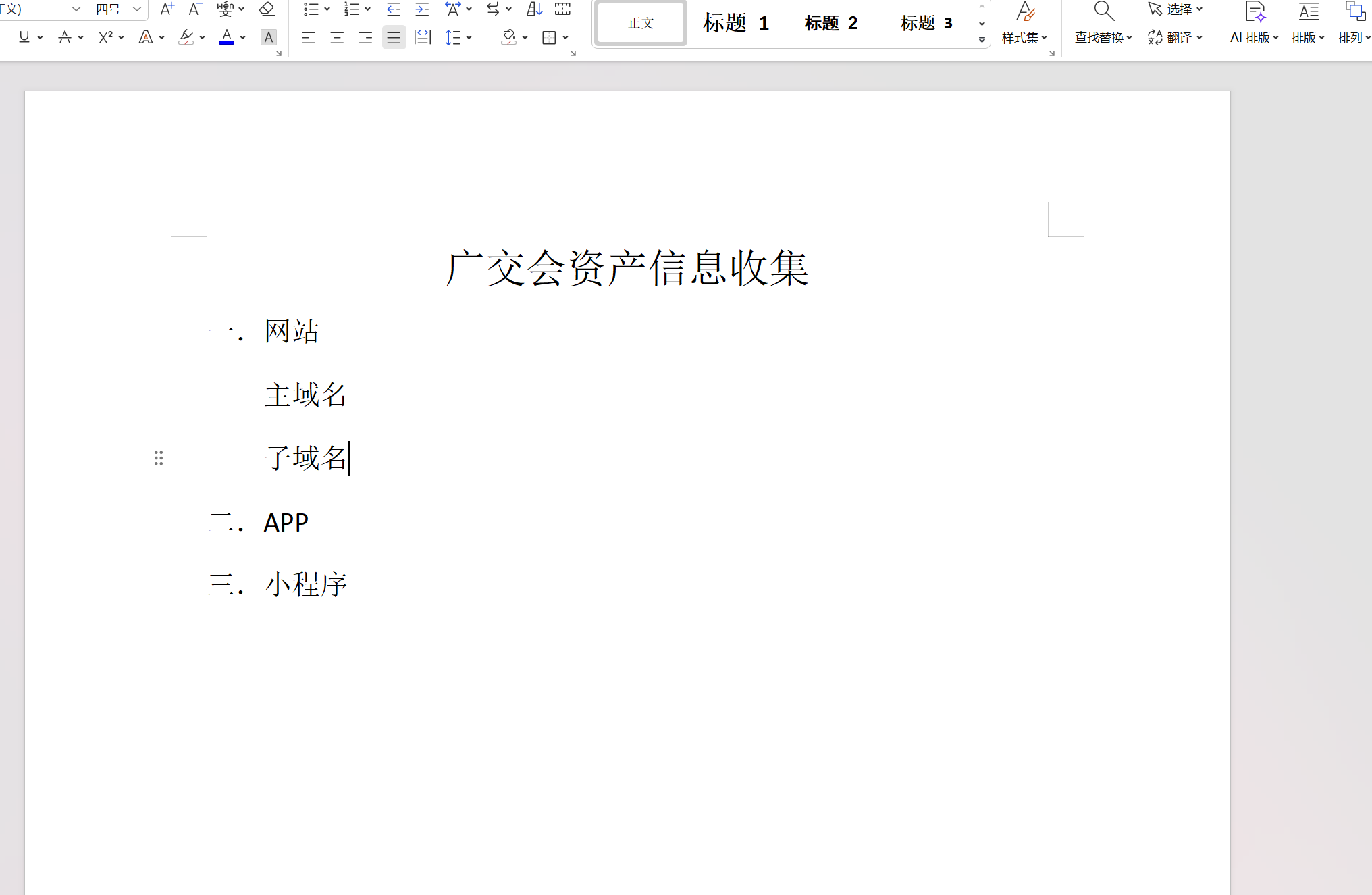
Task: Open the 查找替换 find and replace menu
Action: click(x=1103, y=23)
